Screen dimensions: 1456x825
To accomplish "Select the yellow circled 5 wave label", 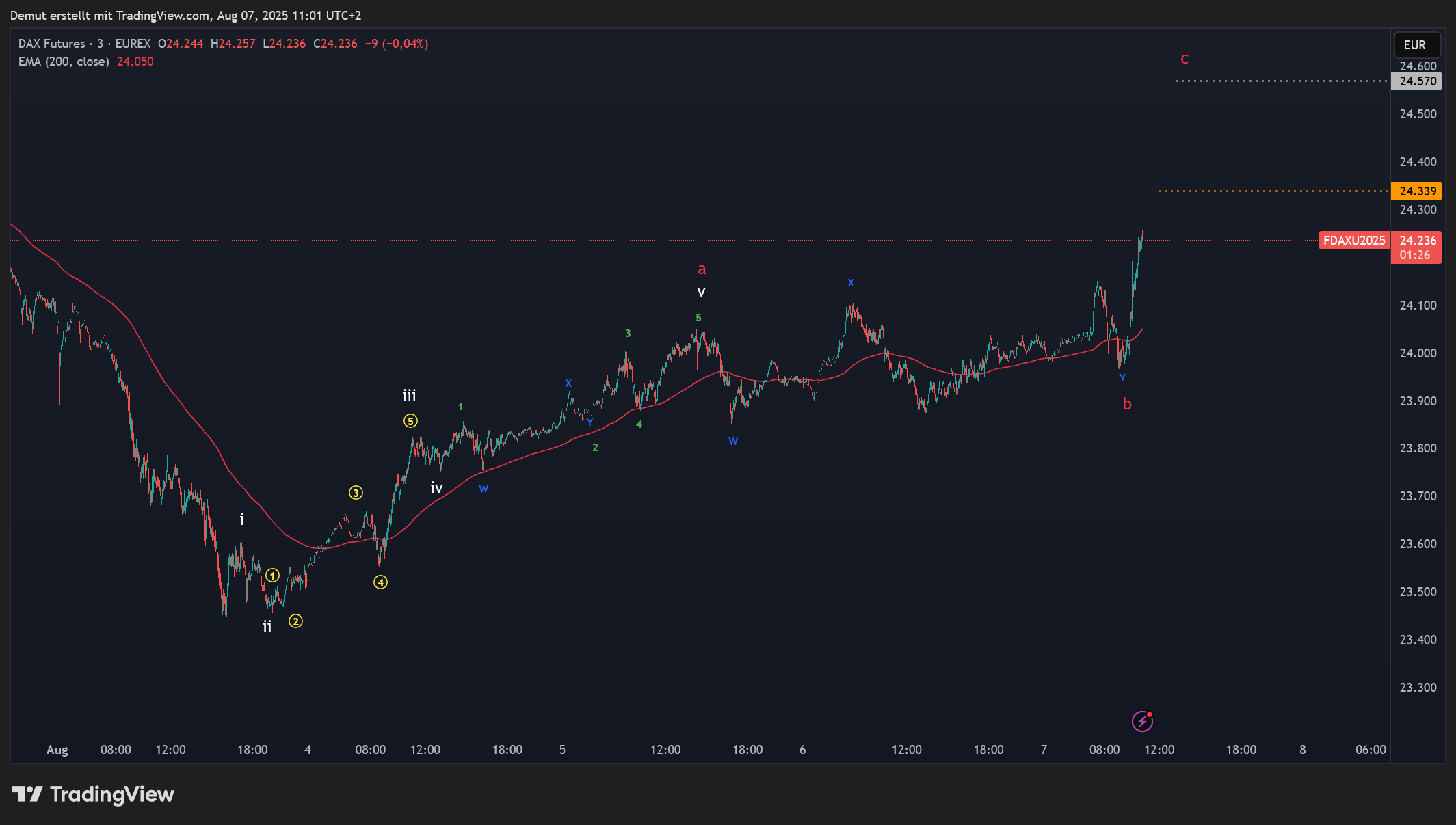I will point(410,421).
